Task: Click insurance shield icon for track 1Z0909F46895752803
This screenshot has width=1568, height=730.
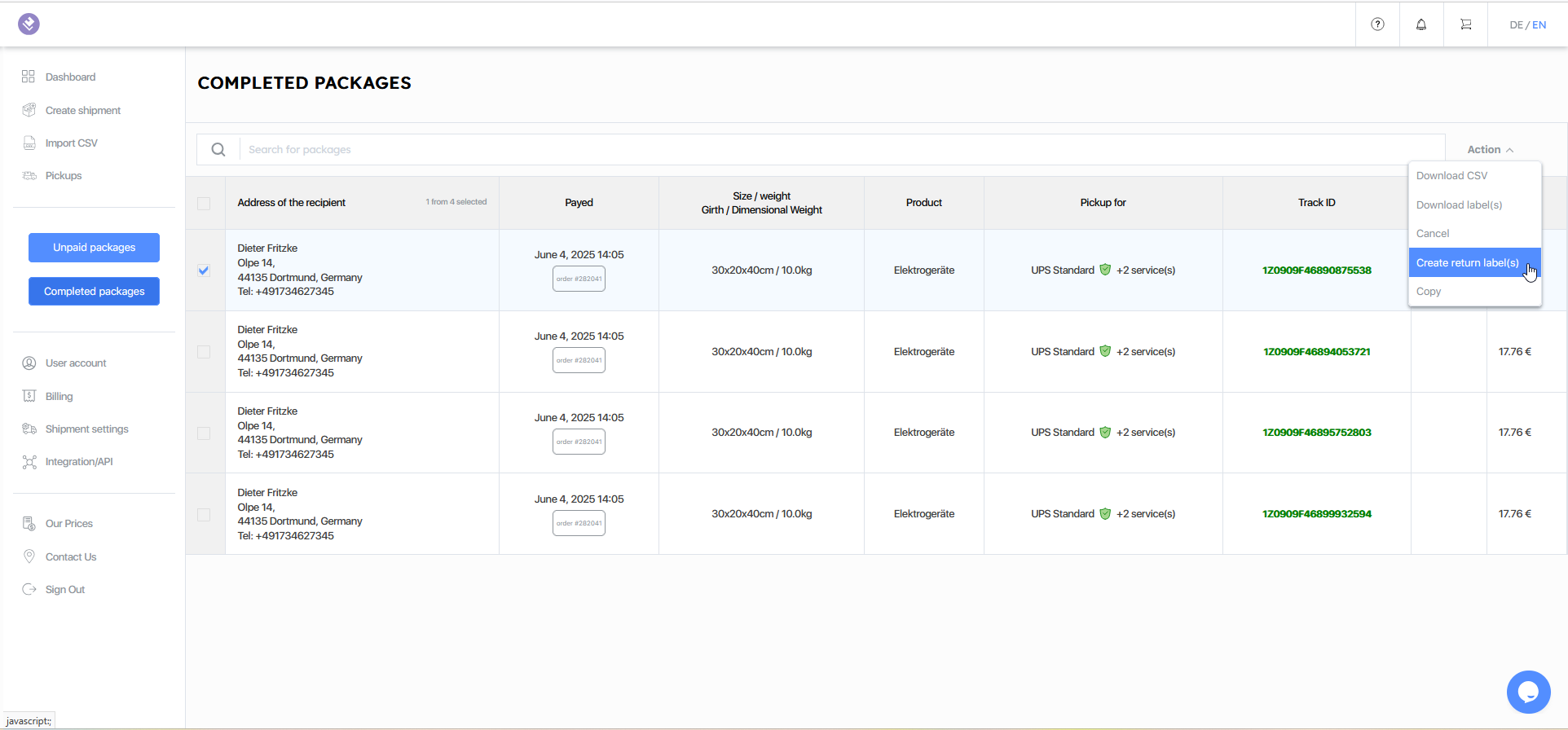Action: tap(1105, 433)
